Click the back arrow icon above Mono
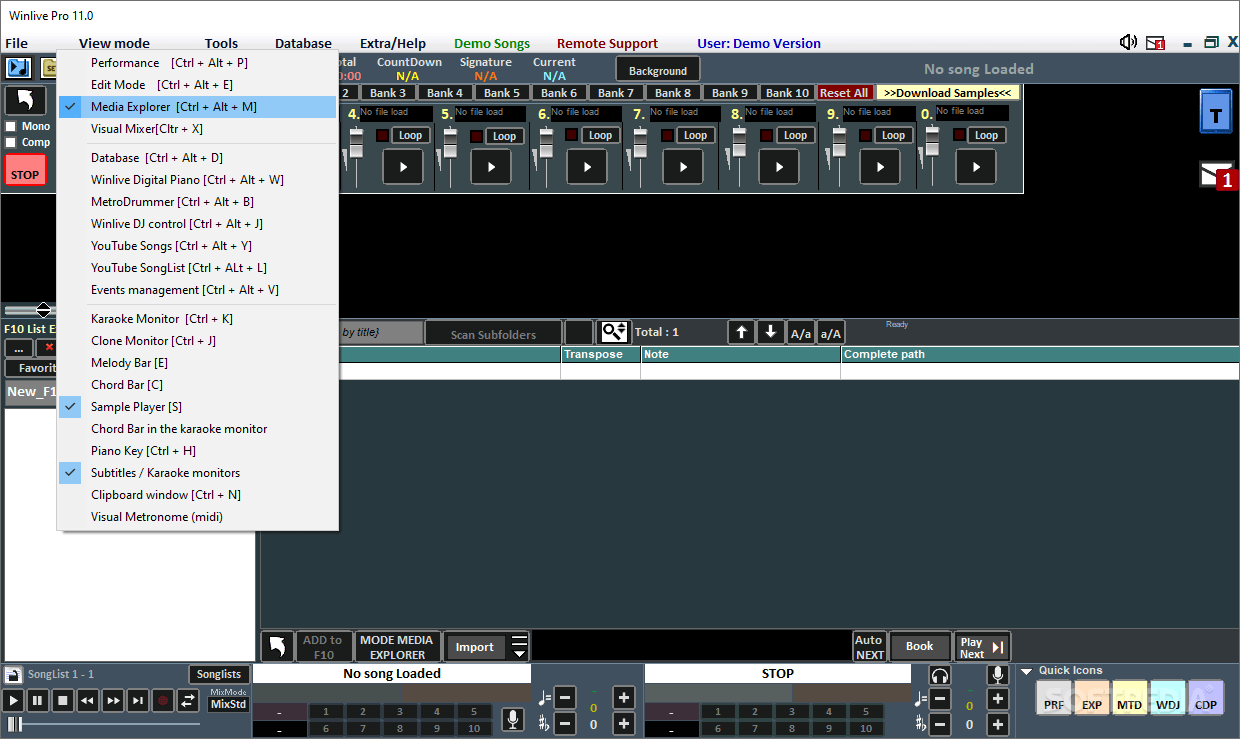 25,101
